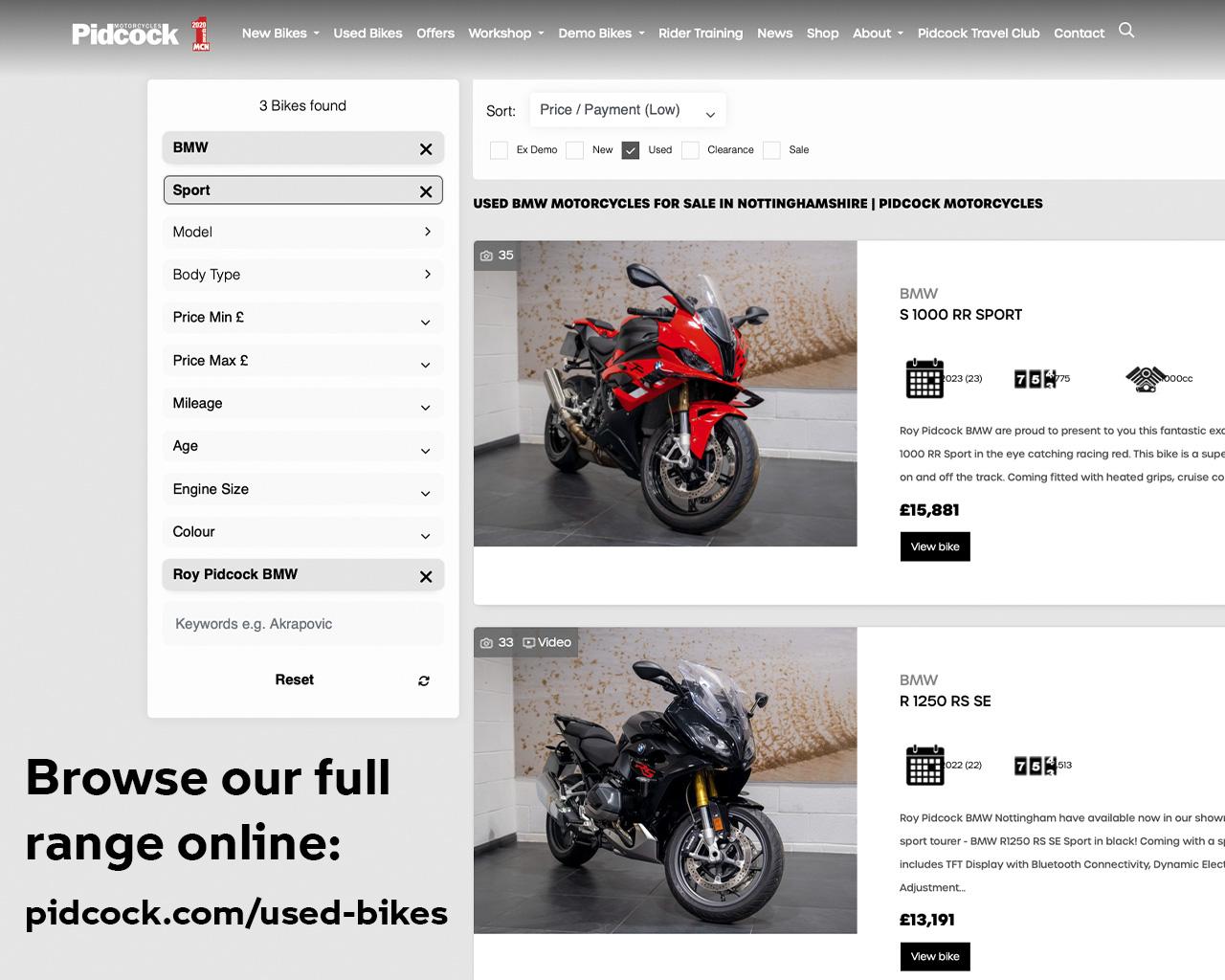The image size is (1225, 980).
Task: Click the £15,881 price
Action: pyautogui.click(x=929, y=510)
